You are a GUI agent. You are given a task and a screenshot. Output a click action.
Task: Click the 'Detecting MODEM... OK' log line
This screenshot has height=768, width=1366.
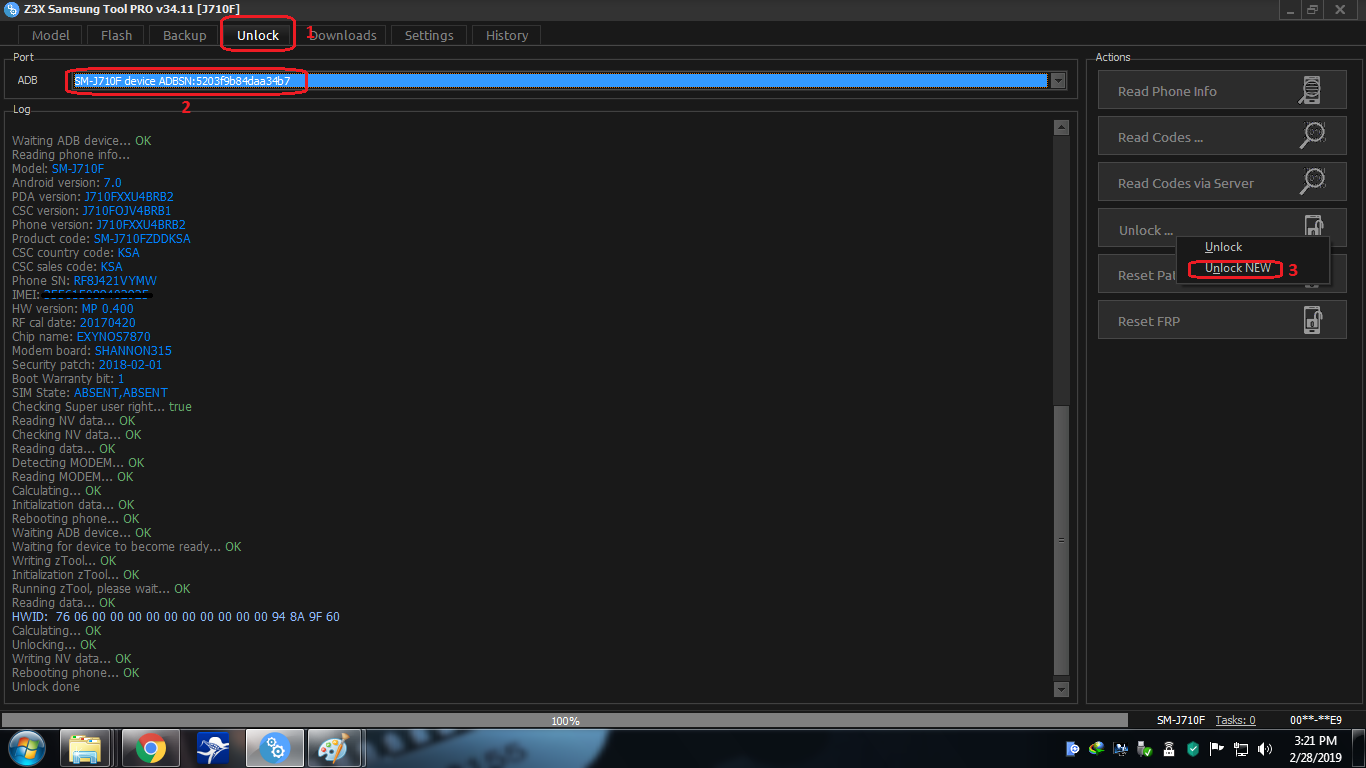[78, 463]
